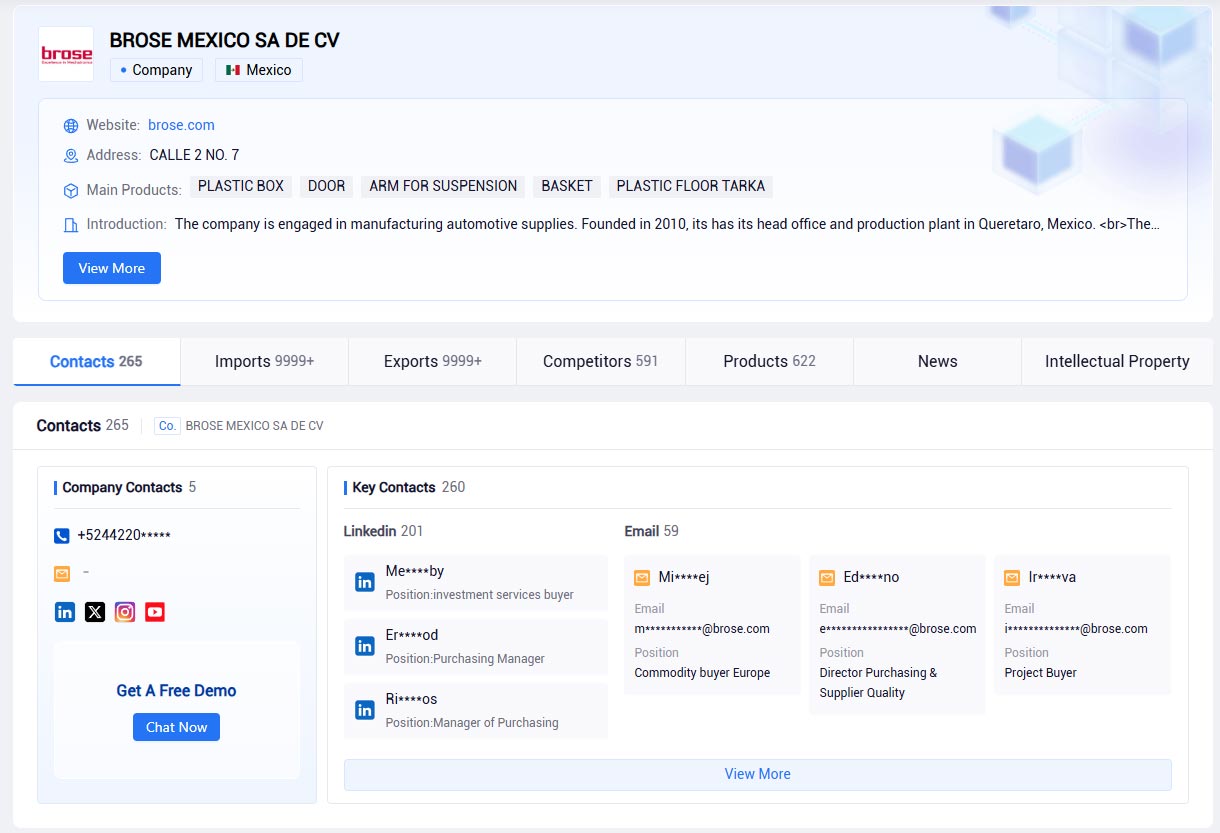Click the email icon for Ir****va
This screenshot has width=1220, height=833.
pyautogui.click(x=1012, y=578)
